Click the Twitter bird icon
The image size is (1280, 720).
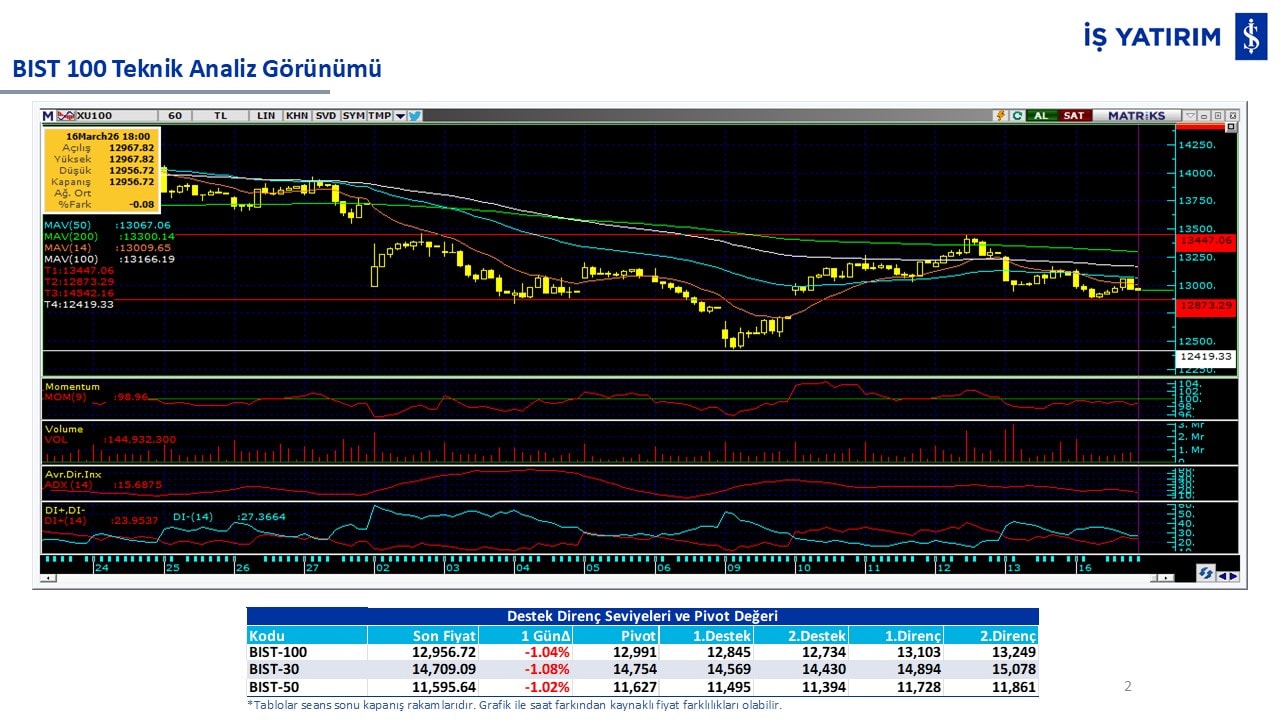point(415,116)
